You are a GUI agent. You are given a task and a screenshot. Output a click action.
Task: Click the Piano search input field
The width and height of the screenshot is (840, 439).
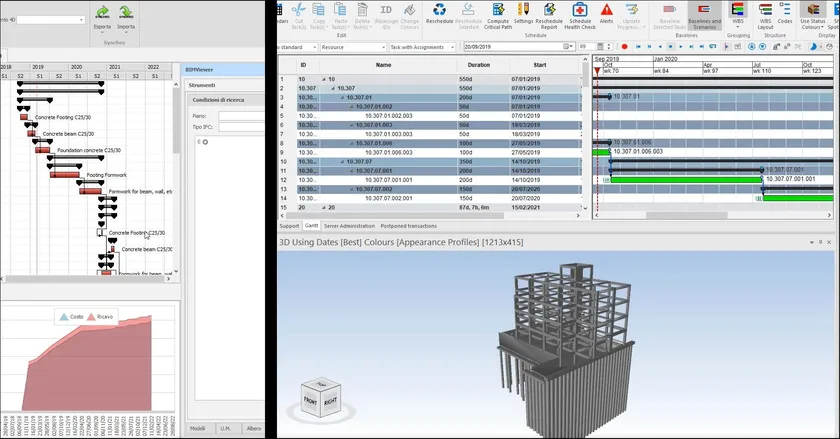[x=240, y=116]
